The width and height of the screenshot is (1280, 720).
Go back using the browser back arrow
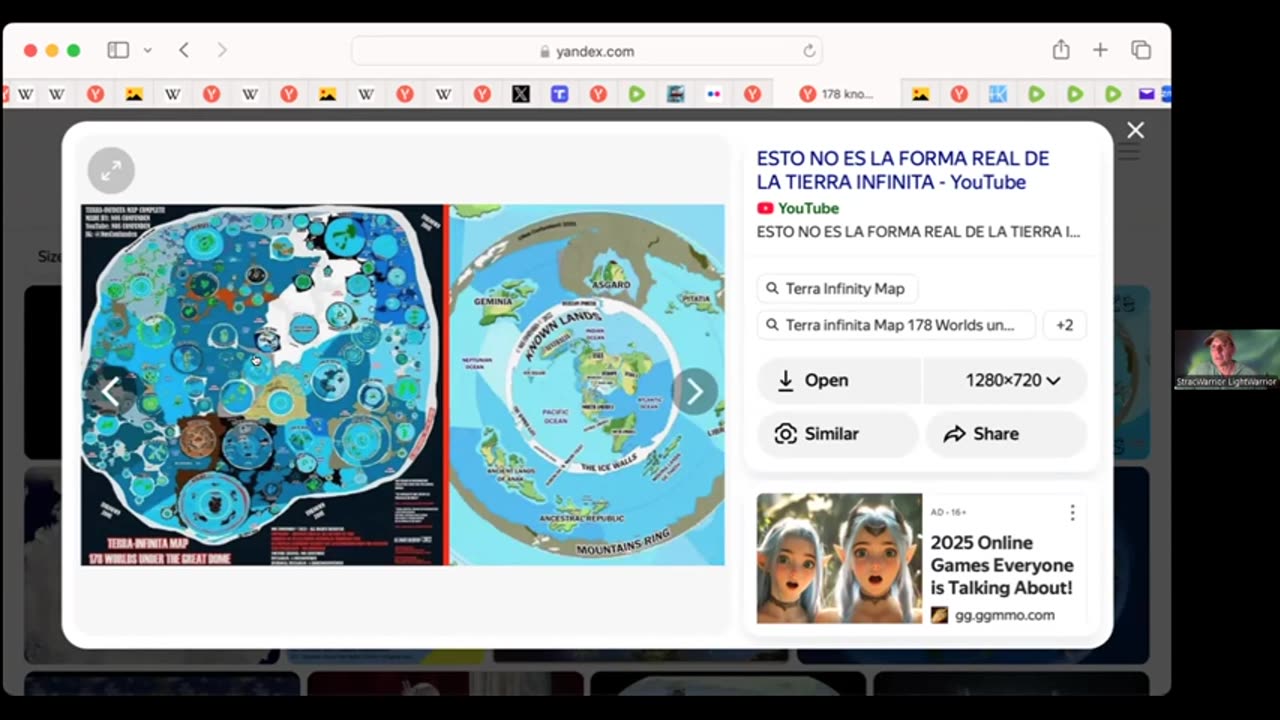pyautogui.click(x=184, y=50)
